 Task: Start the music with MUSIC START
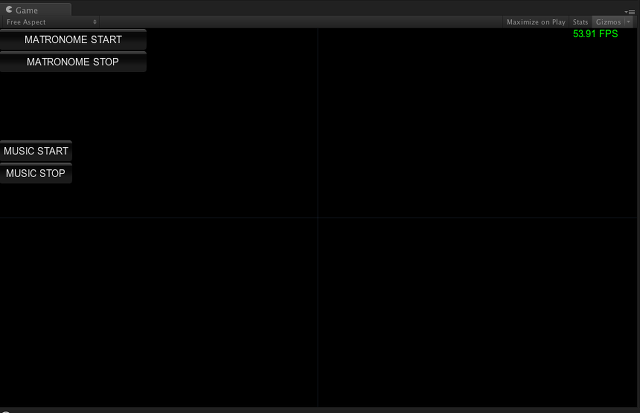point(36,151)
